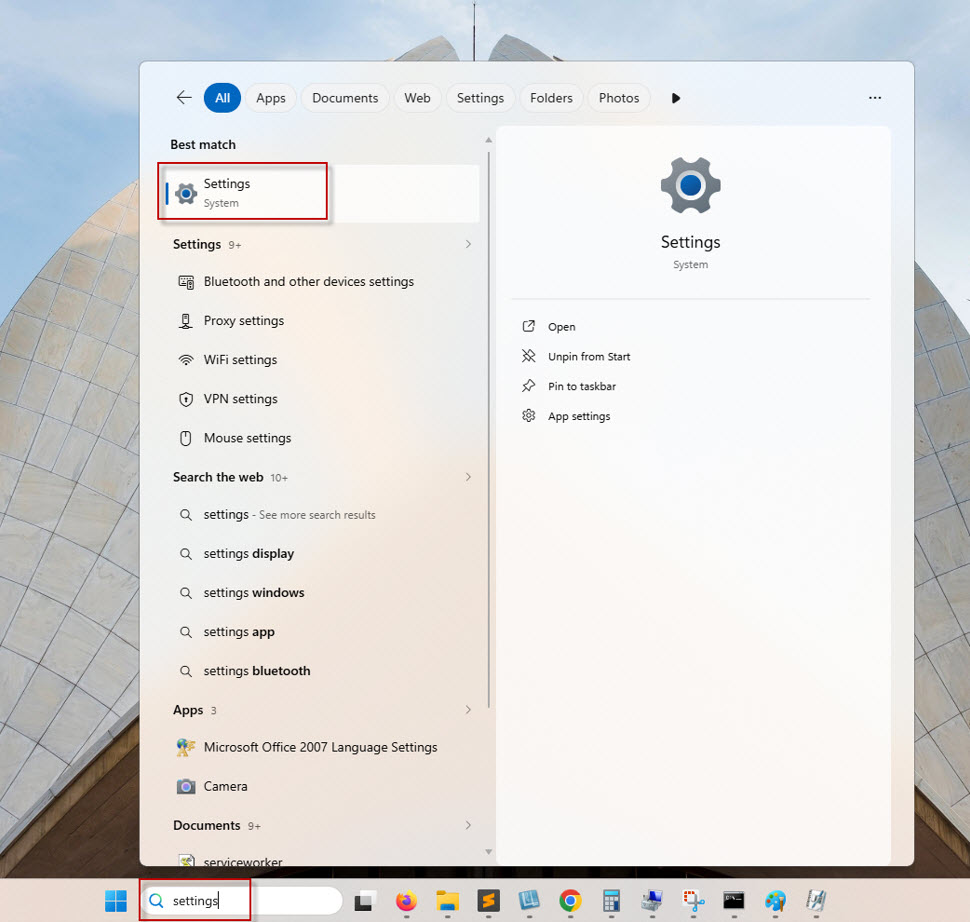Image resolution: width=970 pixels, height=922 pixels.
Task: Switch to the Folders filter tab
Action: coord(551,98)
